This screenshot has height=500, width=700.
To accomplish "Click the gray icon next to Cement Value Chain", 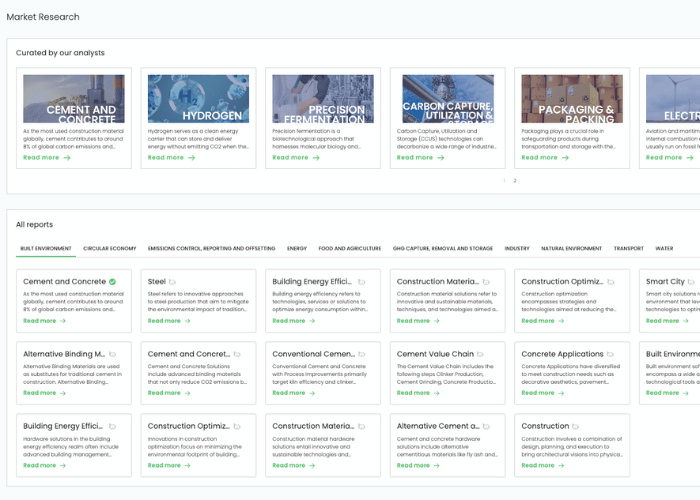I will [x=480, y=354].
